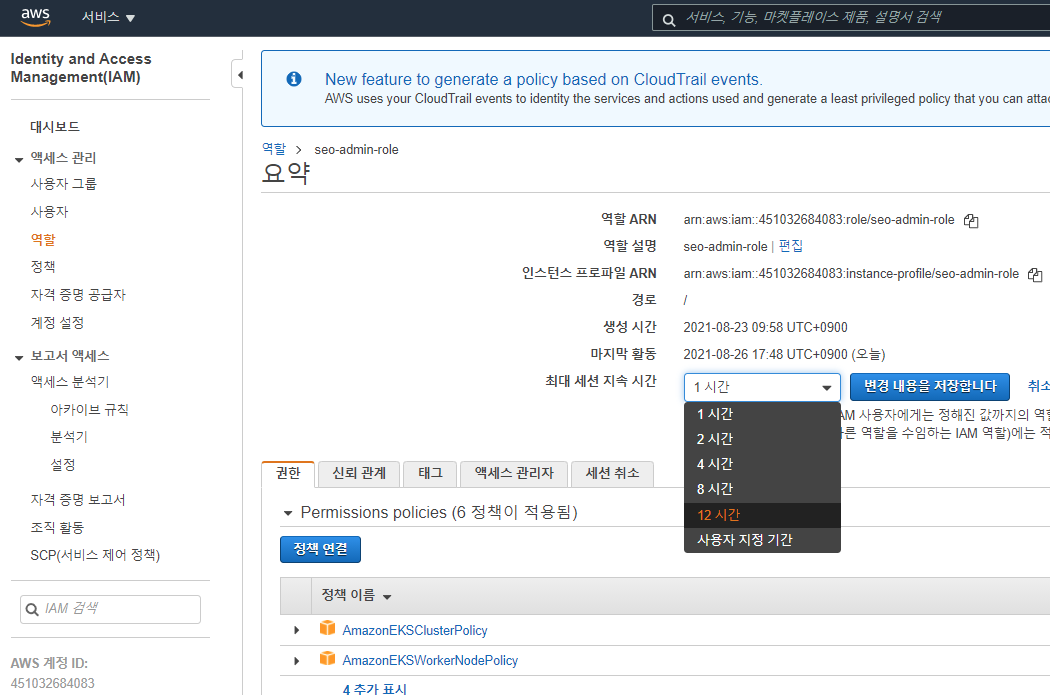Collapse the 액세스 관리 sidebar group

[19, 159]
